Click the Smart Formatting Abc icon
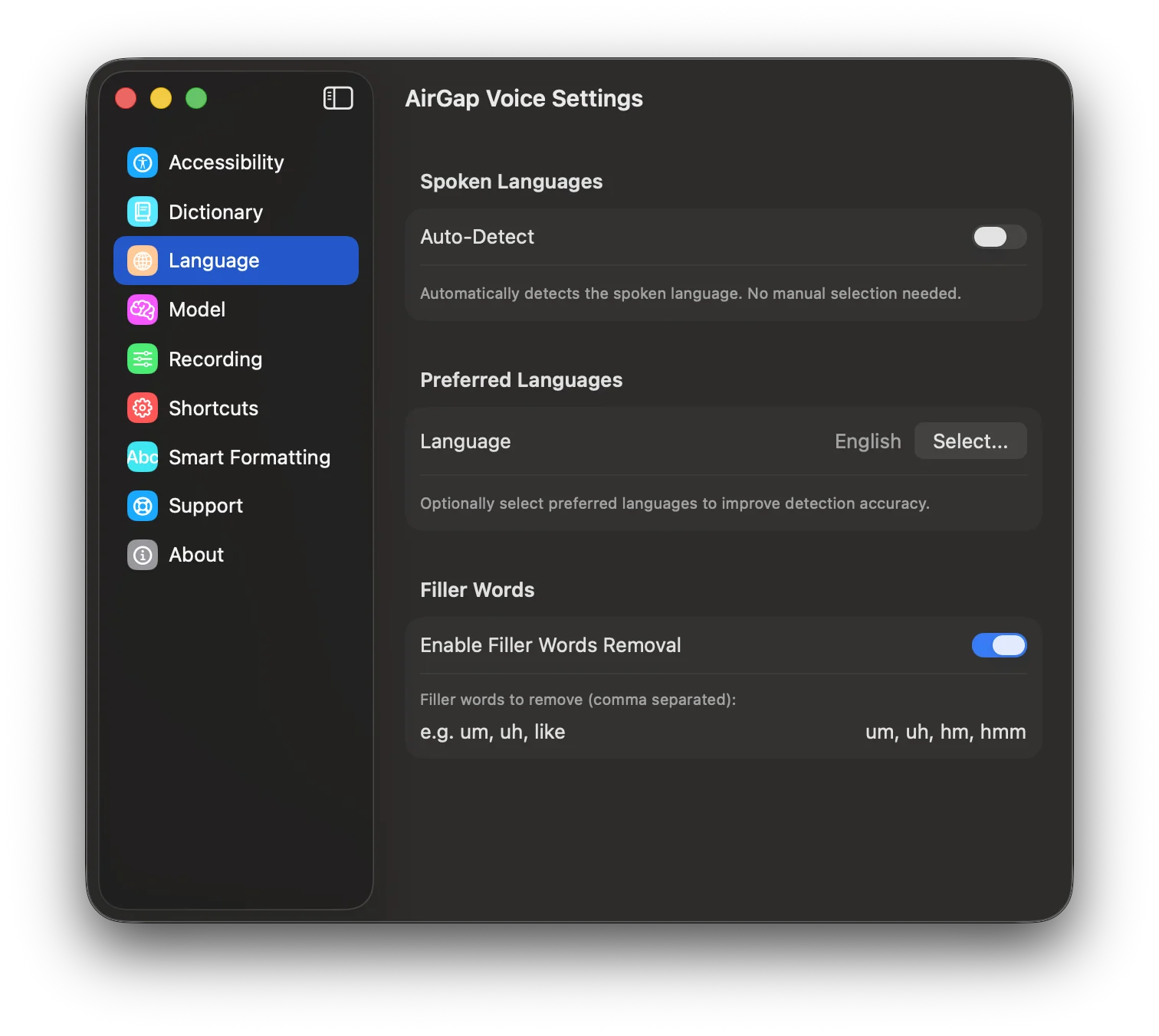The width and height of the screenshot is (1159, 1036). pos(143,457)
